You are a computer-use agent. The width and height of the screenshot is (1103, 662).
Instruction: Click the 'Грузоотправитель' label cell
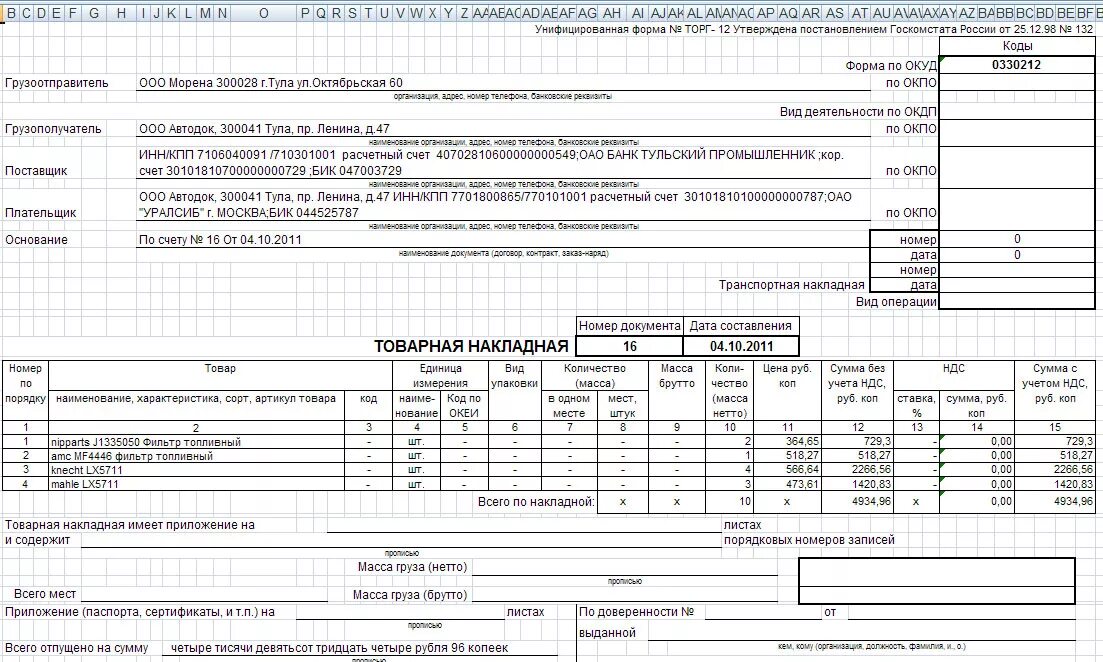[x=57, y=83]
